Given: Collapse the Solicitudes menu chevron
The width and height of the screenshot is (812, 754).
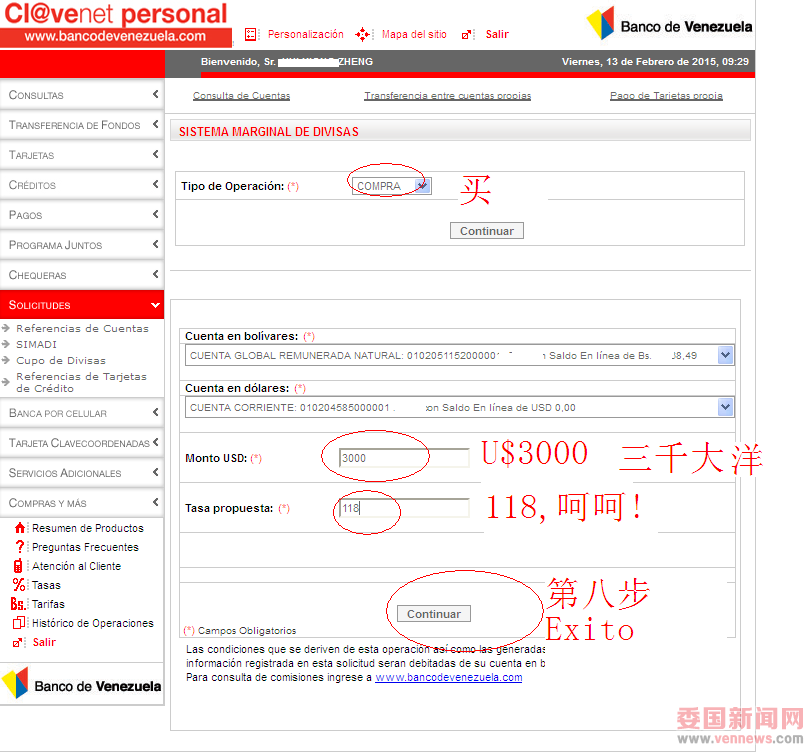Looking at the screenshot, I should click(x=155, y=305).
